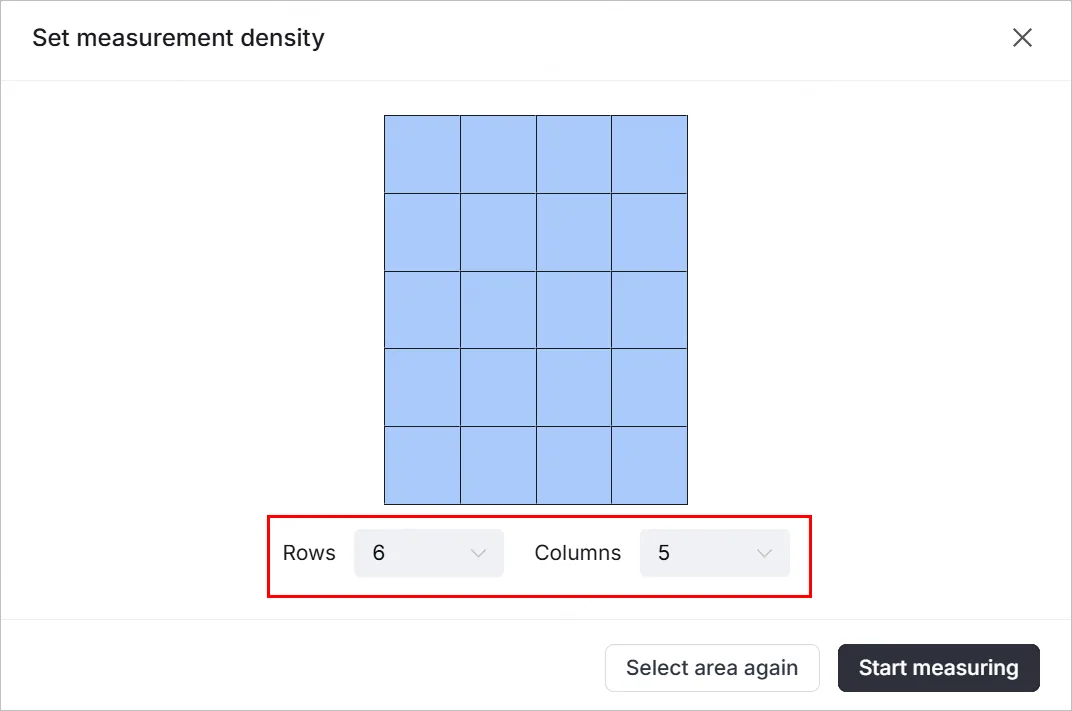The image size is (1072, 711).
Task: Select the top-right grid cell
Action: click(649, 155)
